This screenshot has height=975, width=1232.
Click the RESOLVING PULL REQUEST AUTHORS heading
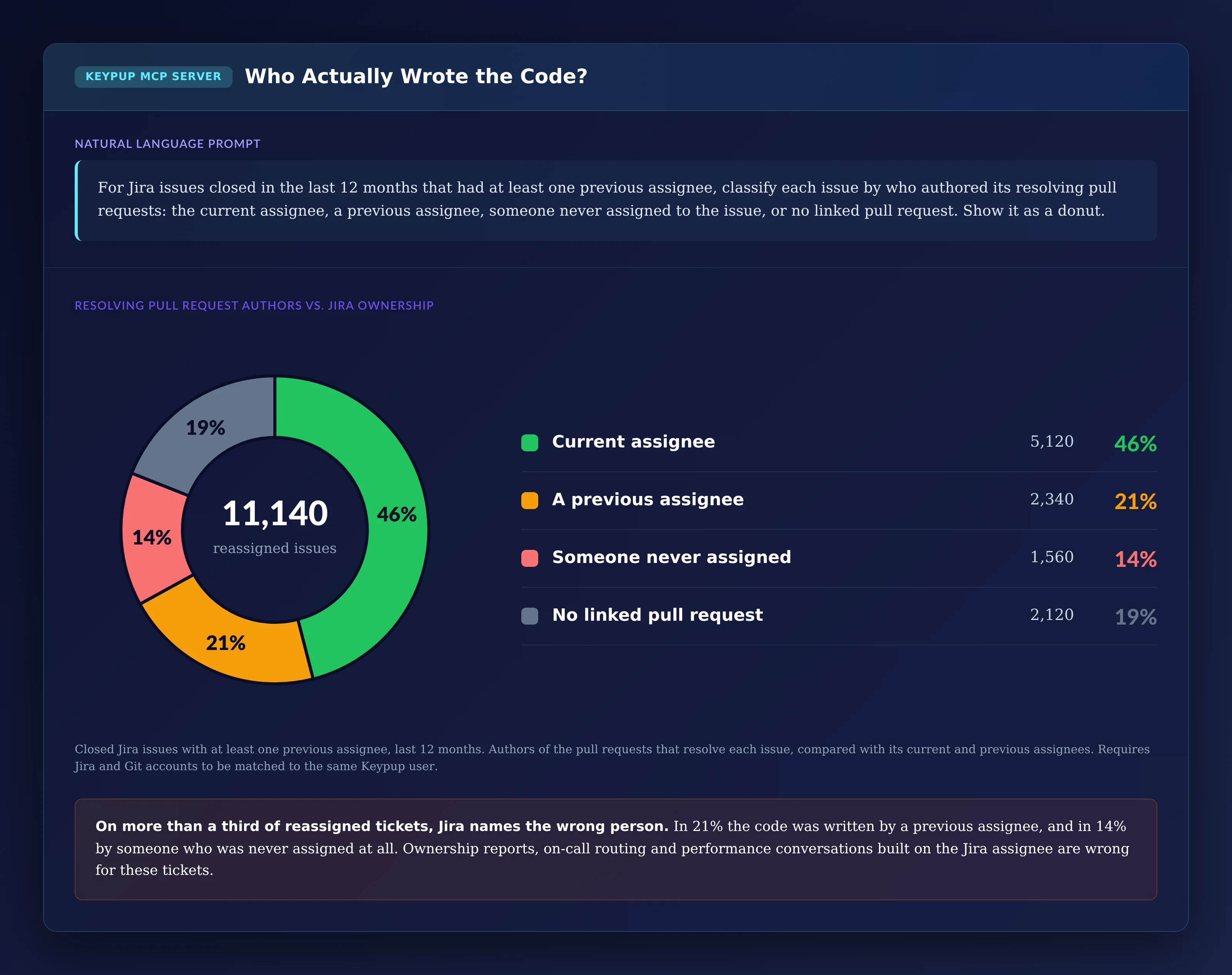tap(254, 305)
